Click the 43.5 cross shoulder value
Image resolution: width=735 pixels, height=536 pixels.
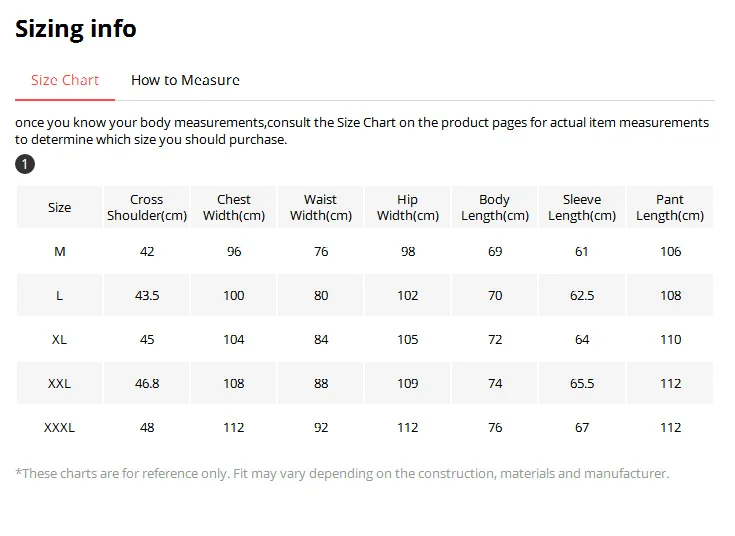click(x=147, y=295)
